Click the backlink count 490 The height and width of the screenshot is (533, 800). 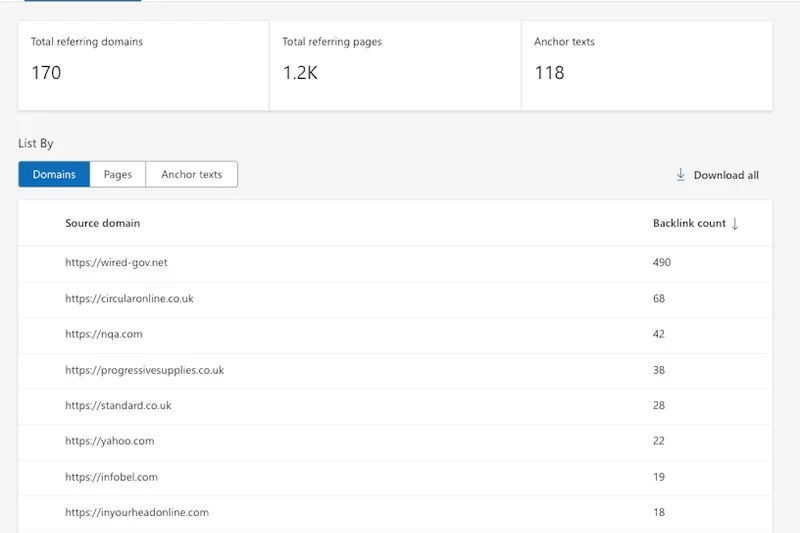tap(662, 262)
